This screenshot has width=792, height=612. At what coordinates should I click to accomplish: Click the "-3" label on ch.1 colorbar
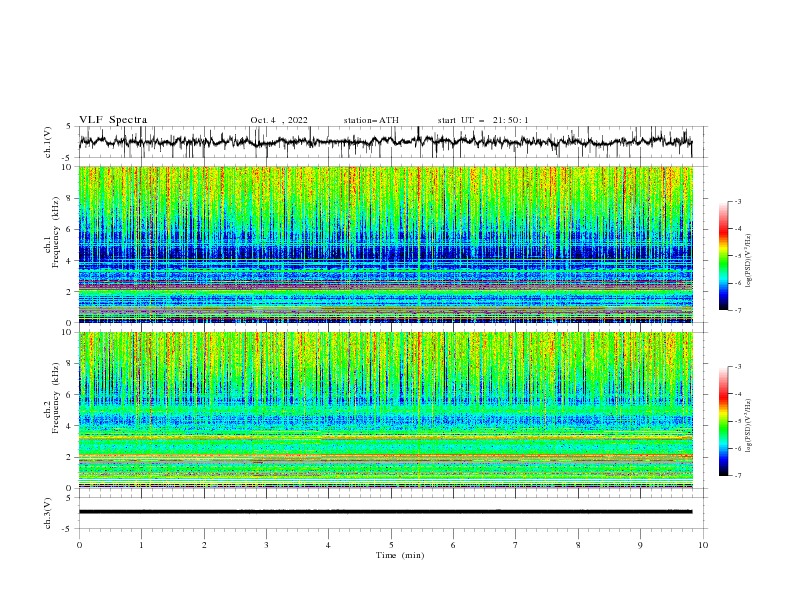click(738, 201)
